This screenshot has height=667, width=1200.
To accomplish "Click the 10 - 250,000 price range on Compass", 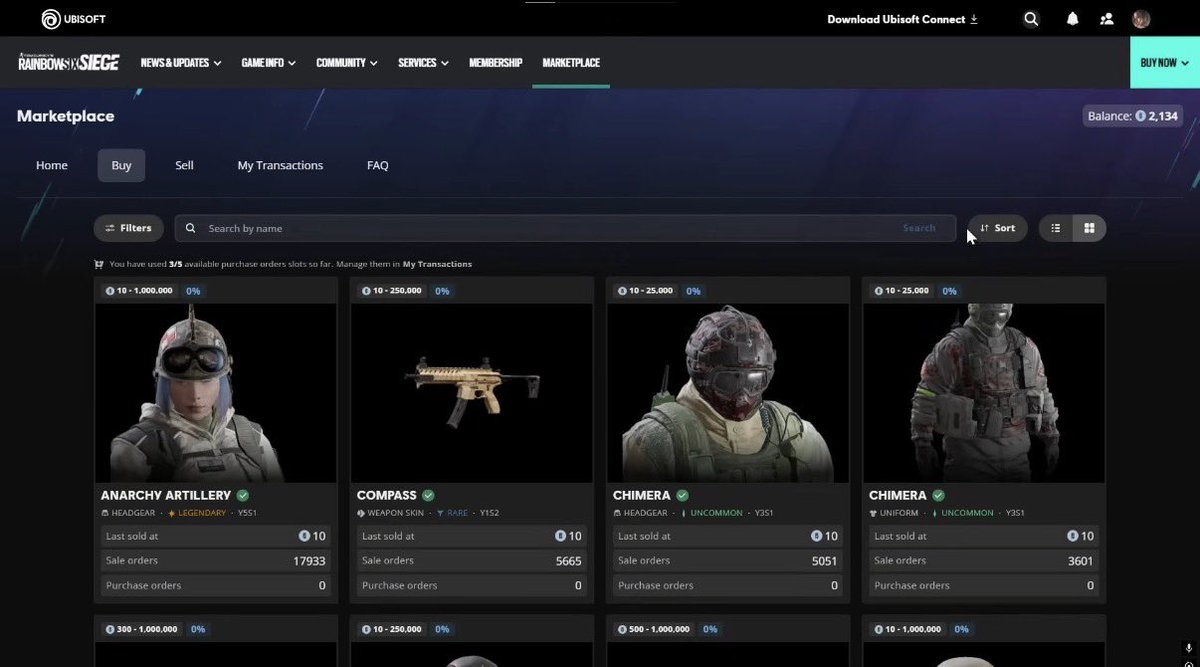I will (x=392, y=291).
